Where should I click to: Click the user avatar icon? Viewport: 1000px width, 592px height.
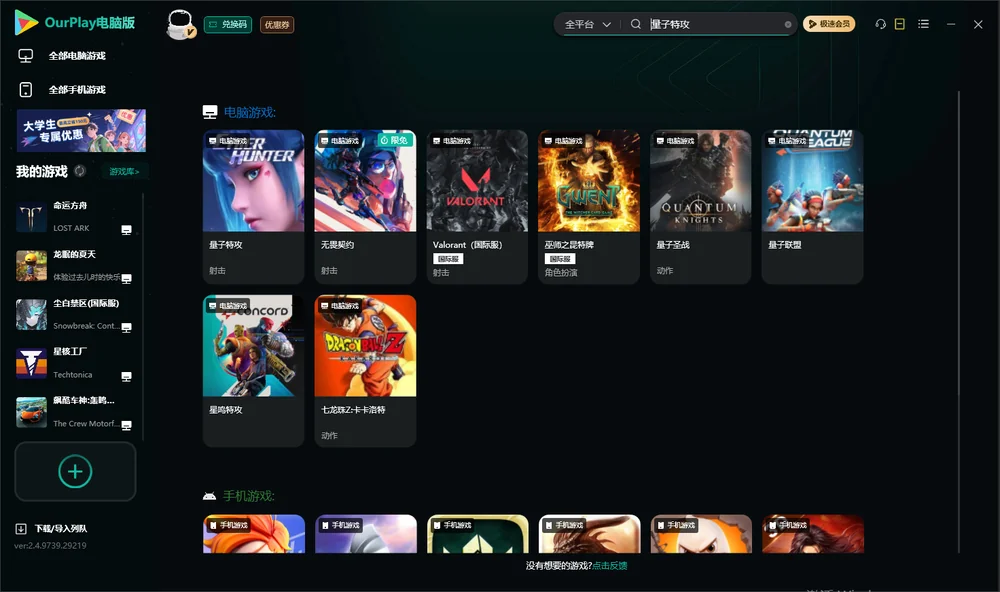(180, 25)
